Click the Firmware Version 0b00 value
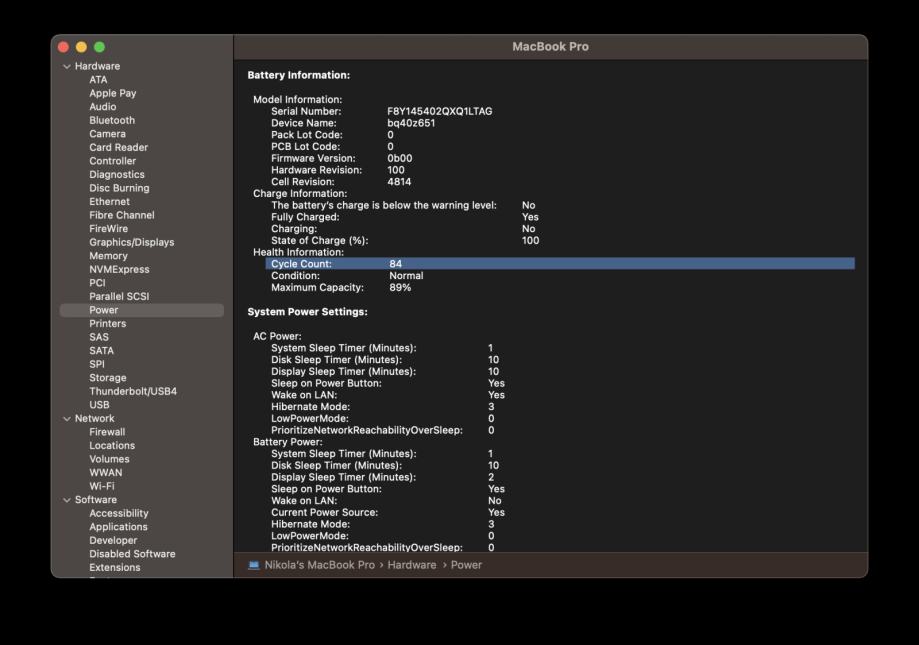Viewport: 919px width, 645px height. (x=400, y=158)
